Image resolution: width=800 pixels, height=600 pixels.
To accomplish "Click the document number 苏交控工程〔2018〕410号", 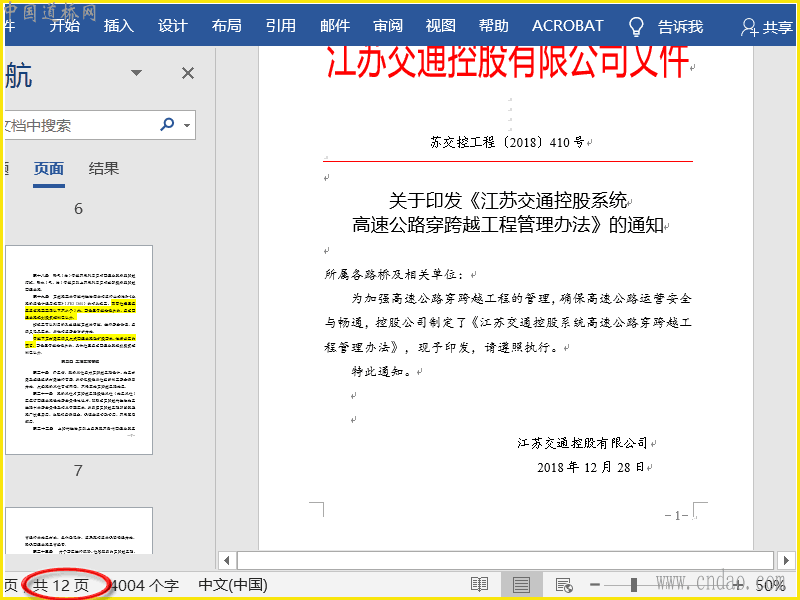I will 507,142.
